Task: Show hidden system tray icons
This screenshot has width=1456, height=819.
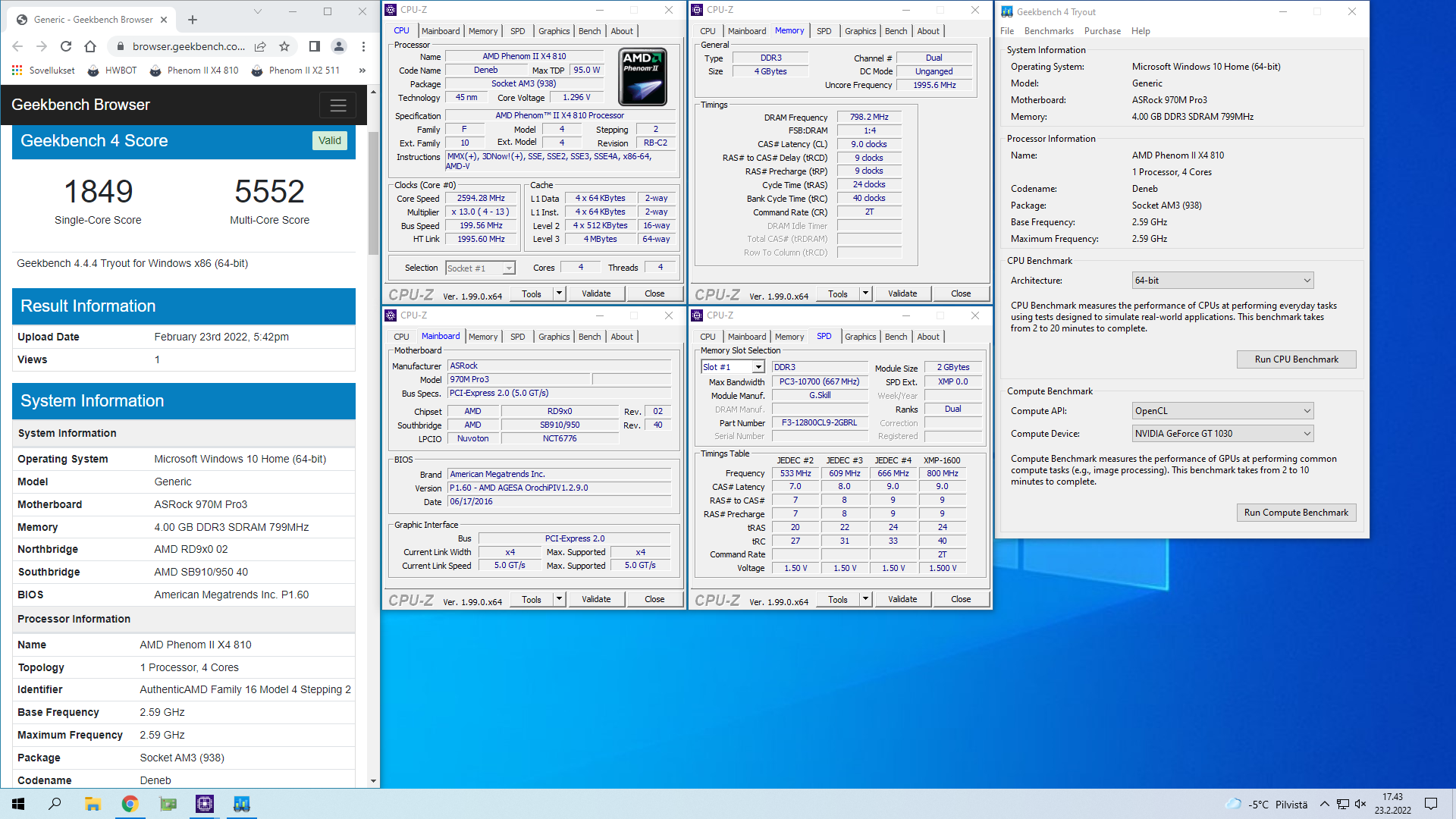Action: click(x=1324, y=804)
